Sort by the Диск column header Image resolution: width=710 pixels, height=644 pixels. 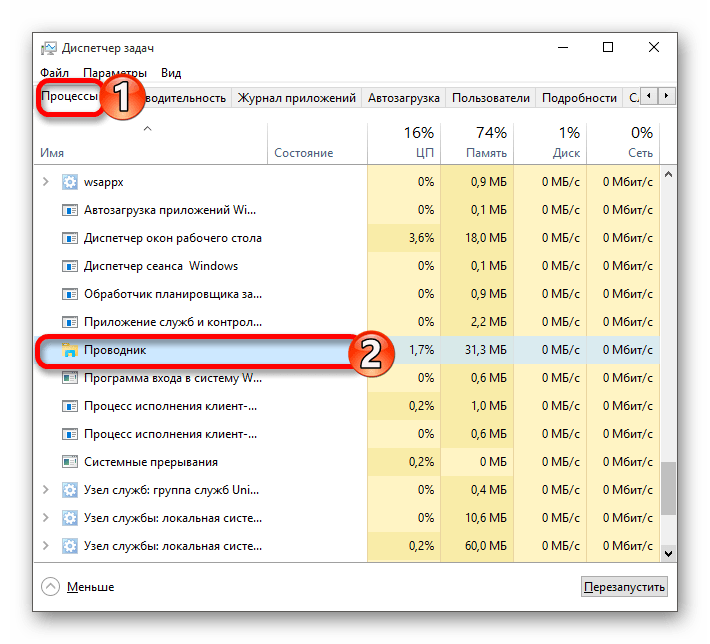coord(550,143)
